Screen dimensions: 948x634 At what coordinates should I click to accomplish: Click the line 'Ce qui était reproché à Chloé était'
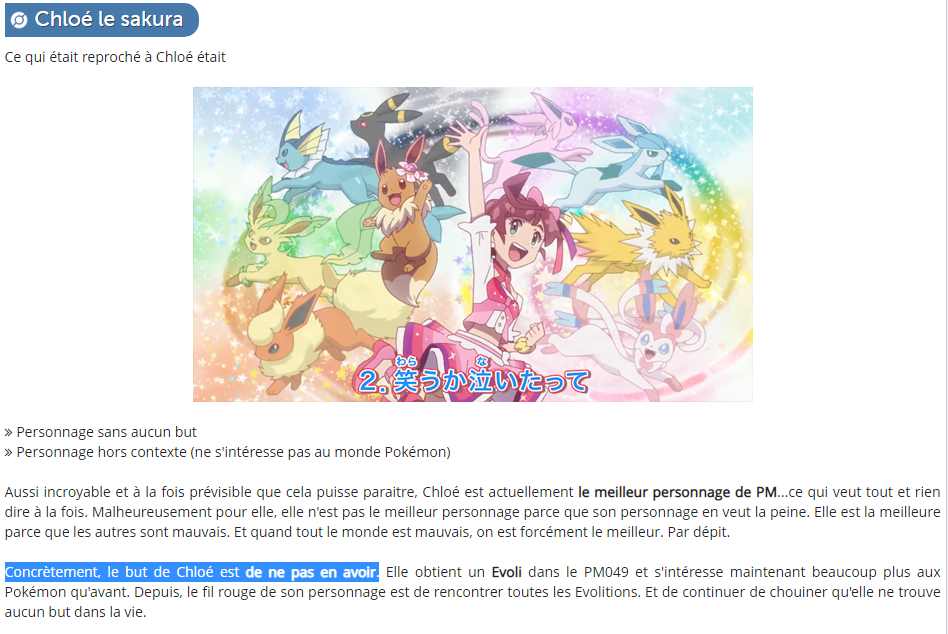(115, 57)
